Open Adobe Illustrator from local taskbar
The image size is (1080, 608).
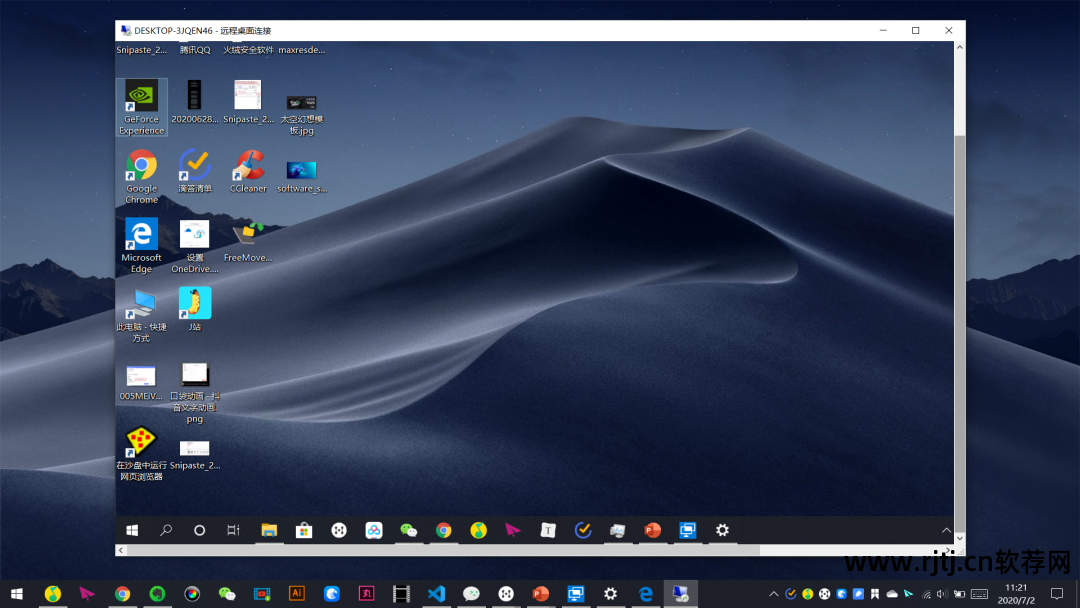296,593
